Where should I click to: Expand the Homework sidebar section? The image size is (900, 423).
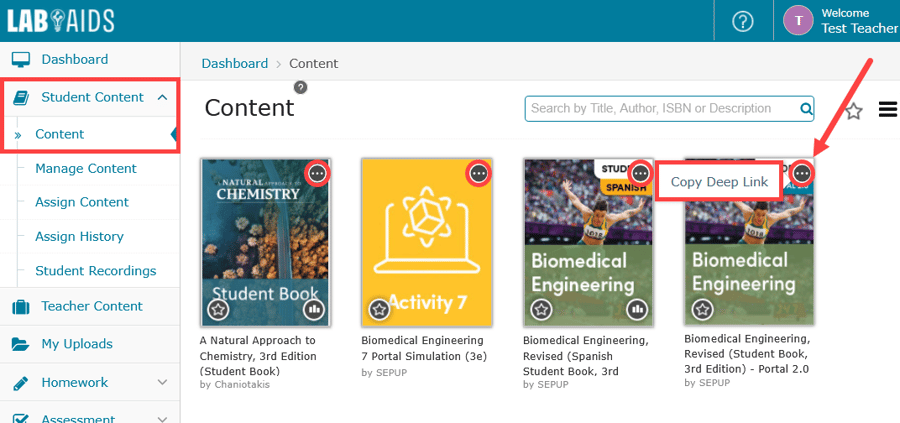pos(162,382)
